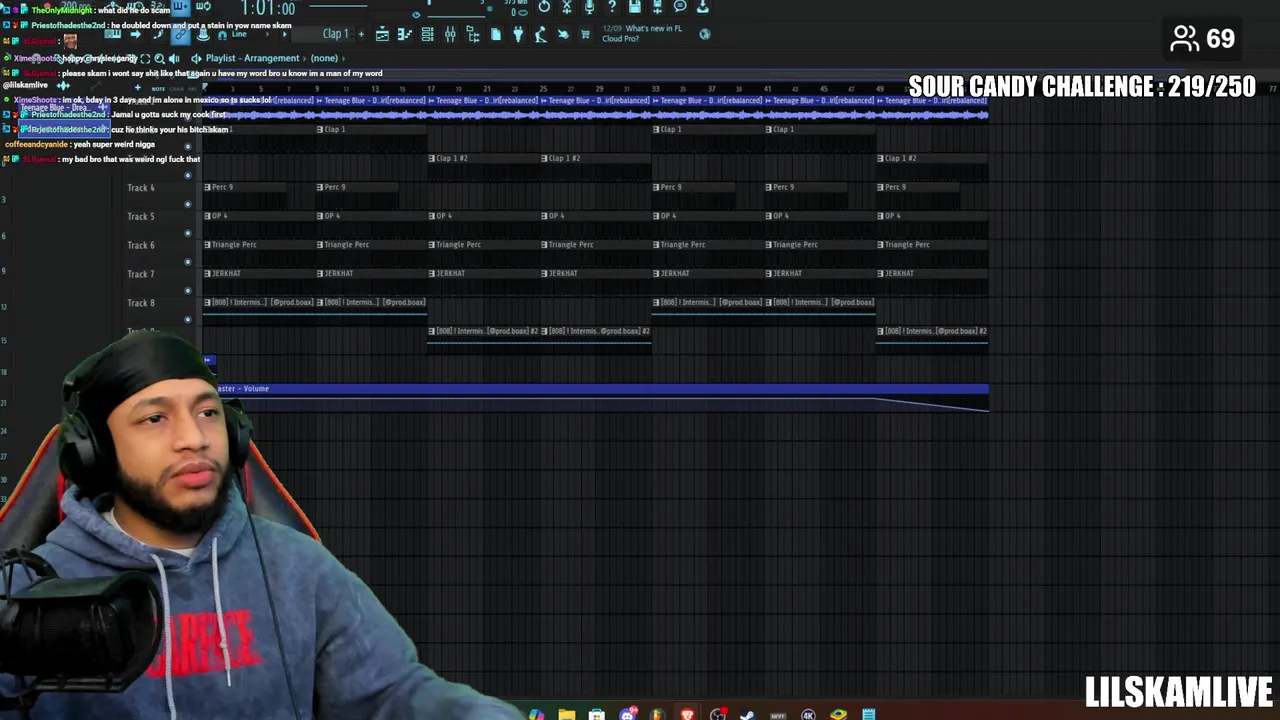Open the plugin picker plug icon

(x=518, y=34)
